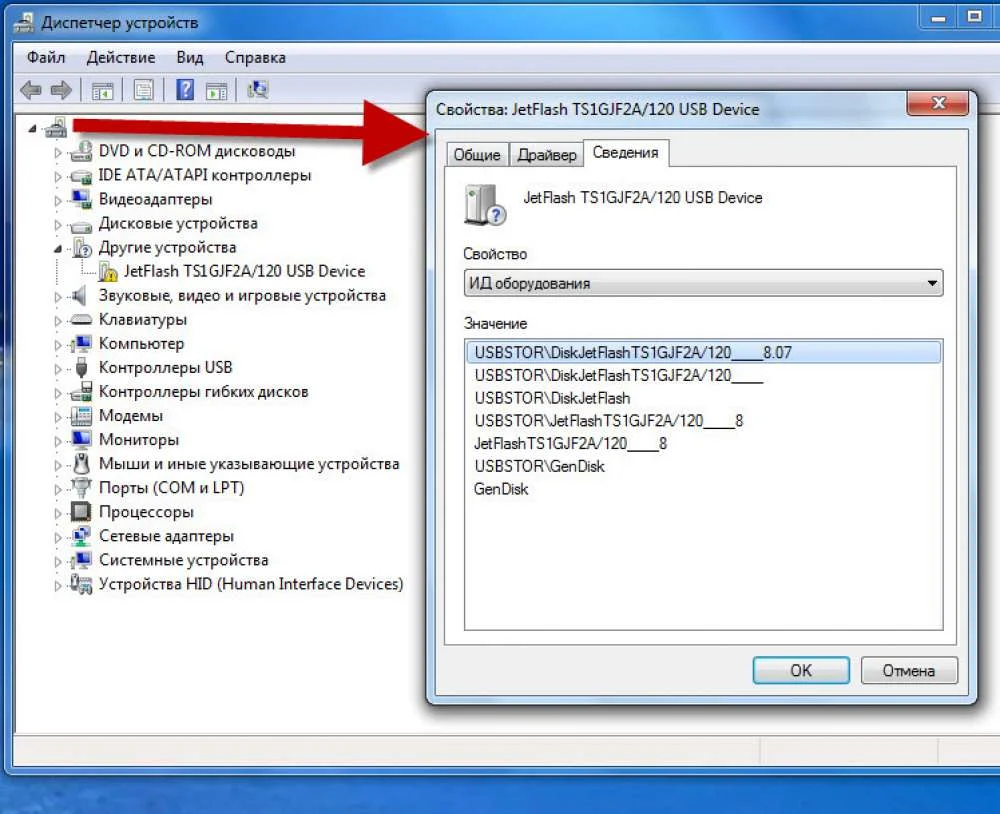Click the JetFlash warning device icon in tree
The width and height of the screenshot is (1000, 814).
[x=108, y=272]
